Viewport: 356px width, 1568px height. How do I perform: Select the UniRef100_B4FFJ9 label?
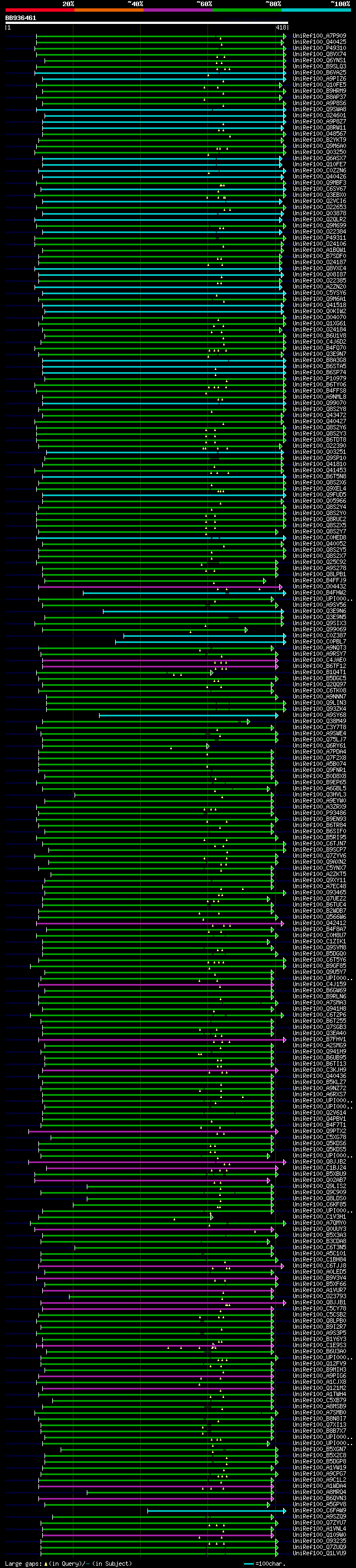pyautogui.click(x=319, y=580)
